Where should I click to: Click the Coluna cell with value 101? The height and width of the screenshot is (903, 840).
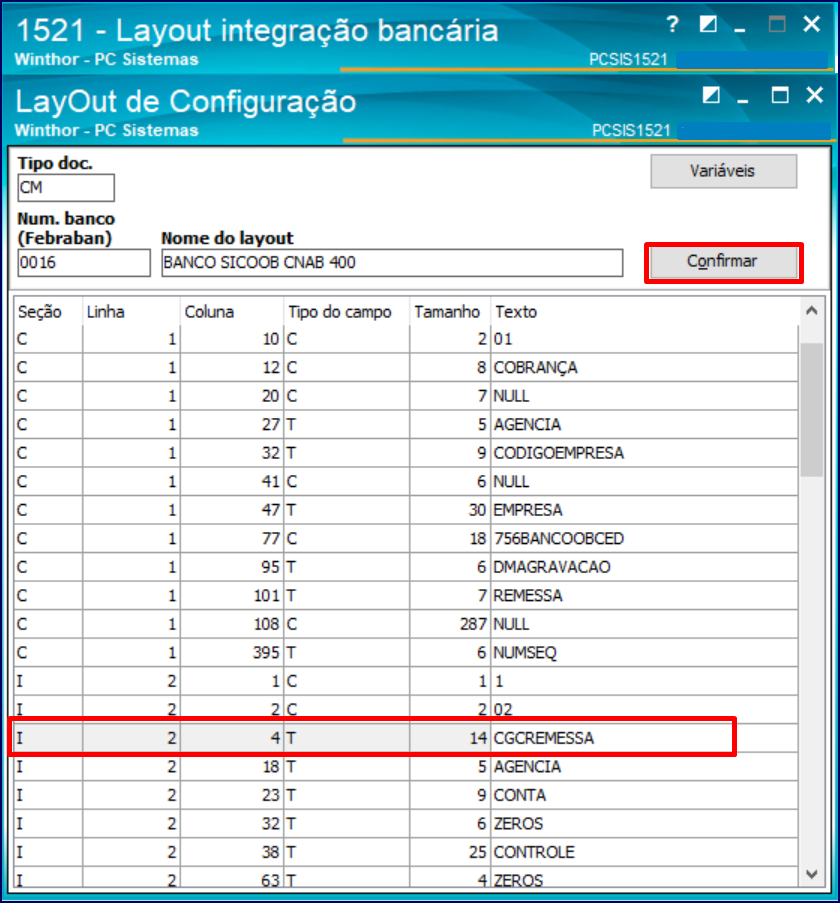point(232,595)
